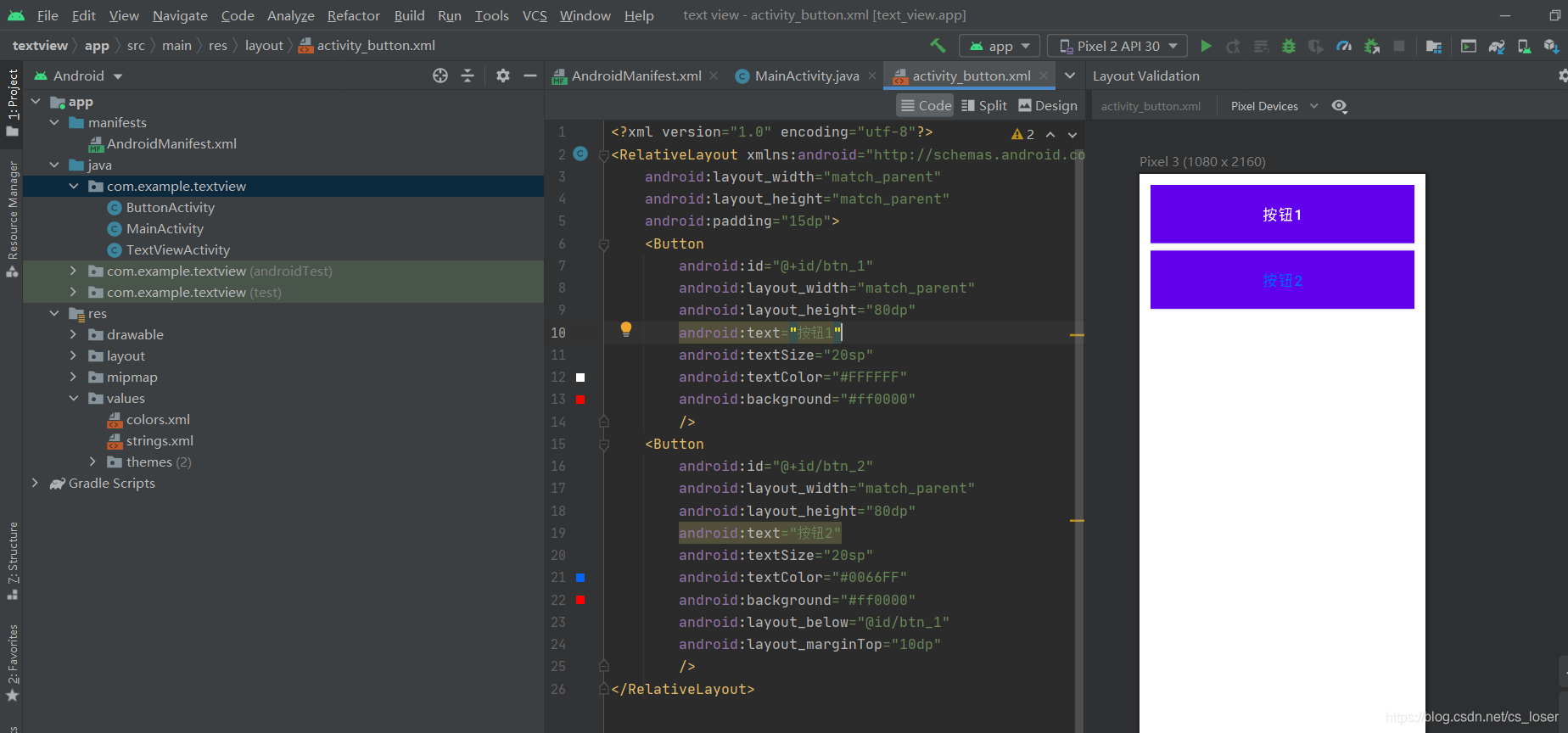Click the Collapse All icon in Project panel
Image resolution: width=1568 pixels, height=733 pixels.
coord(468,76)
